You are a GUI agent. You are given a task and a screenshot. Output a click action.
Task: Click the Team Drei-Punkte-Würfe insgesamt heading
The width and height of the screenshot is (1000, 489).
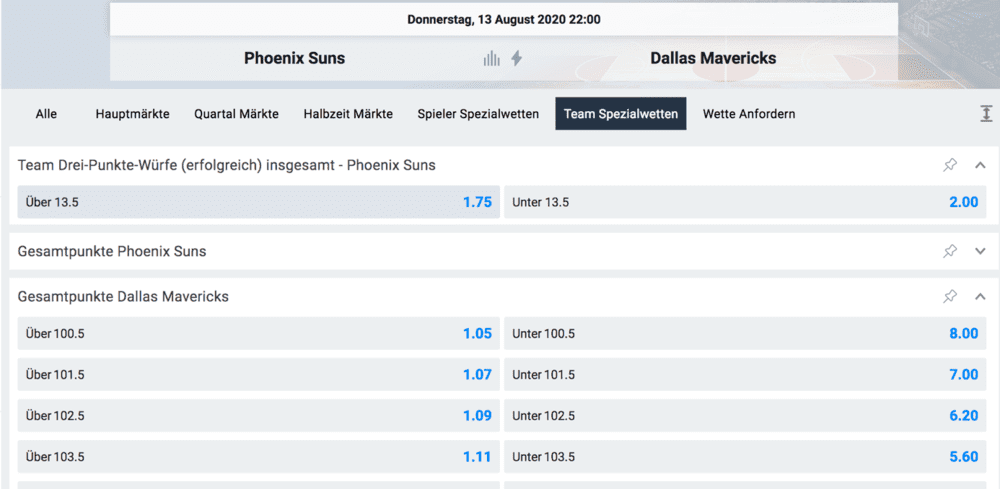[227, 166]
